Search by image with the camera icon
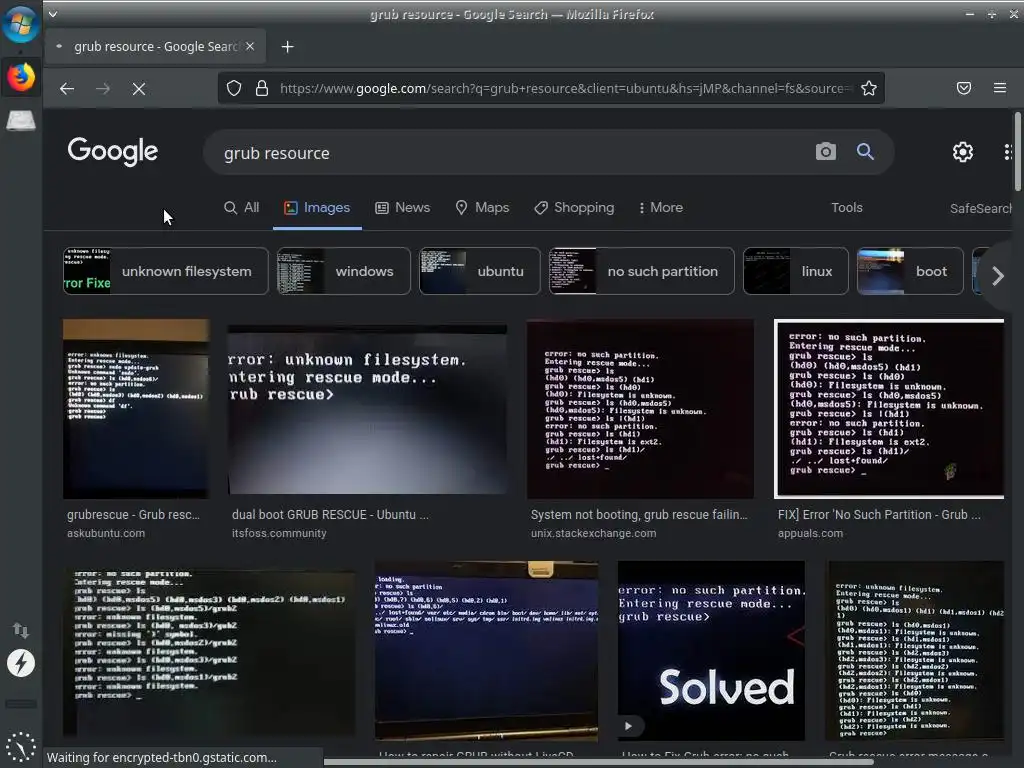This screenshot has height=768, width=1024. 825,152
